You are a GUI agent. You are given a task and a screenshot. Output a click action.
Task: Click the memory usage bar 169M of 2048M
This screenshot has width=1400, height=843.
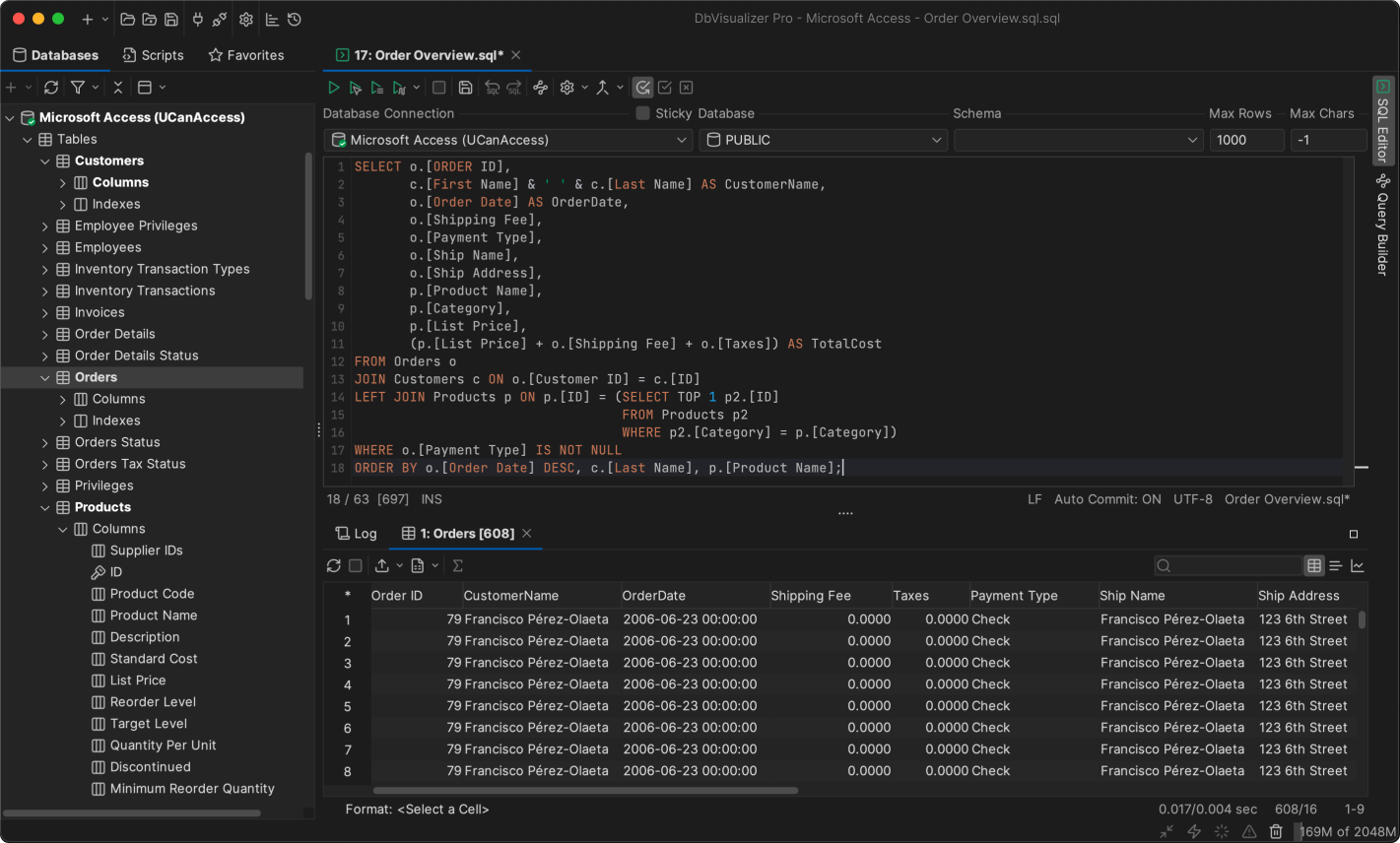click(1346, 832)
